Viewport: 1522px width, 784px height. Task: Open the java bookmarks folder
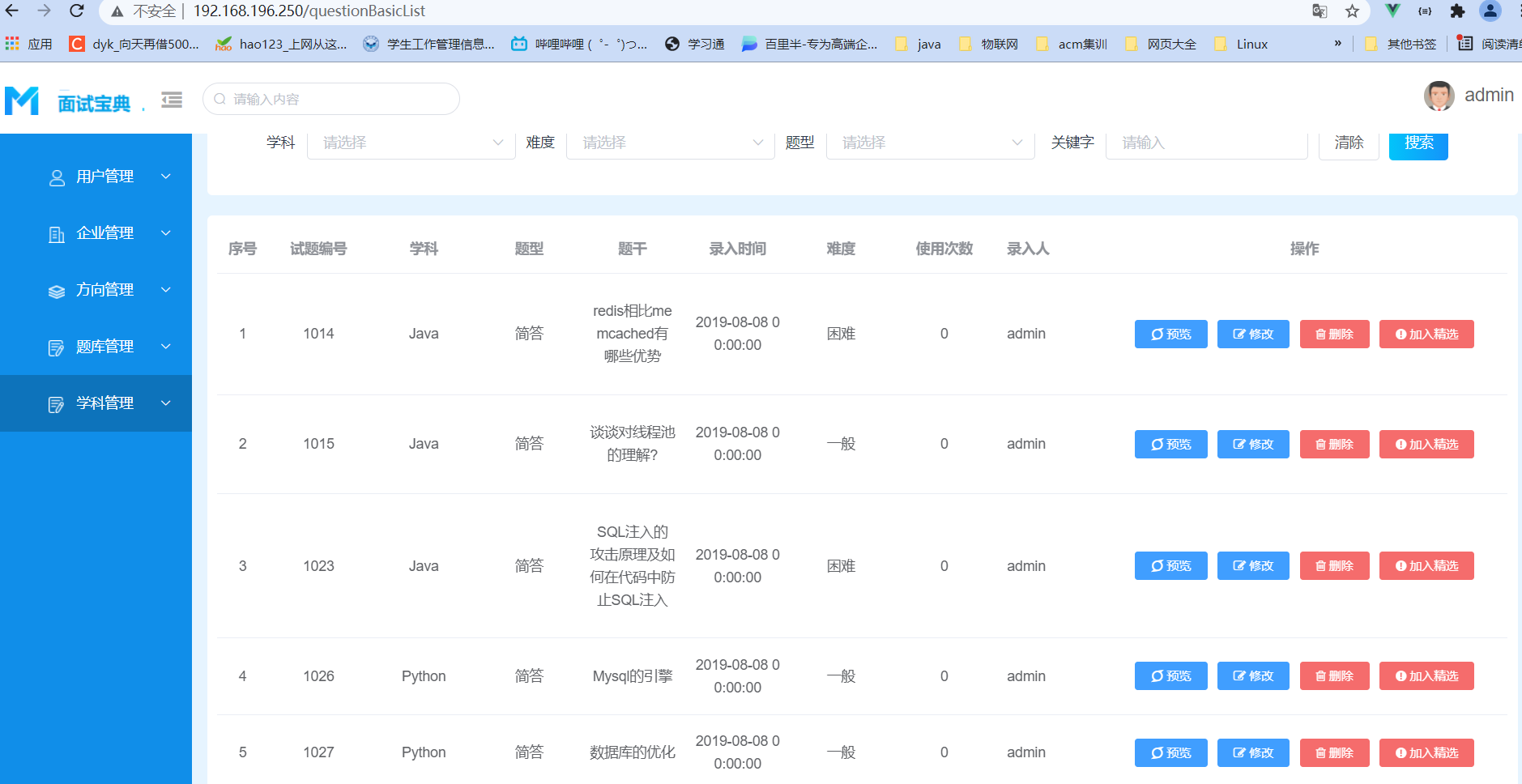pos(918,44)
